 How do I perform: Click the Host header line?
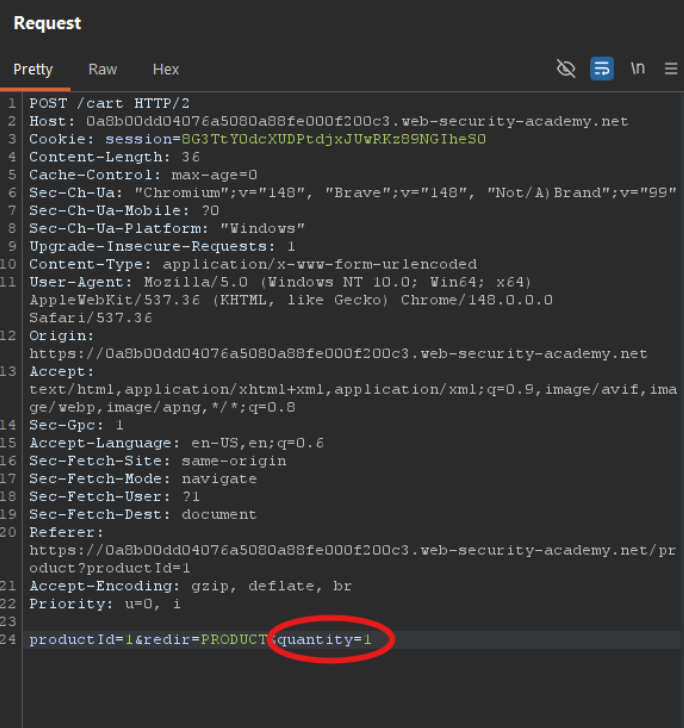pos(329,121)
